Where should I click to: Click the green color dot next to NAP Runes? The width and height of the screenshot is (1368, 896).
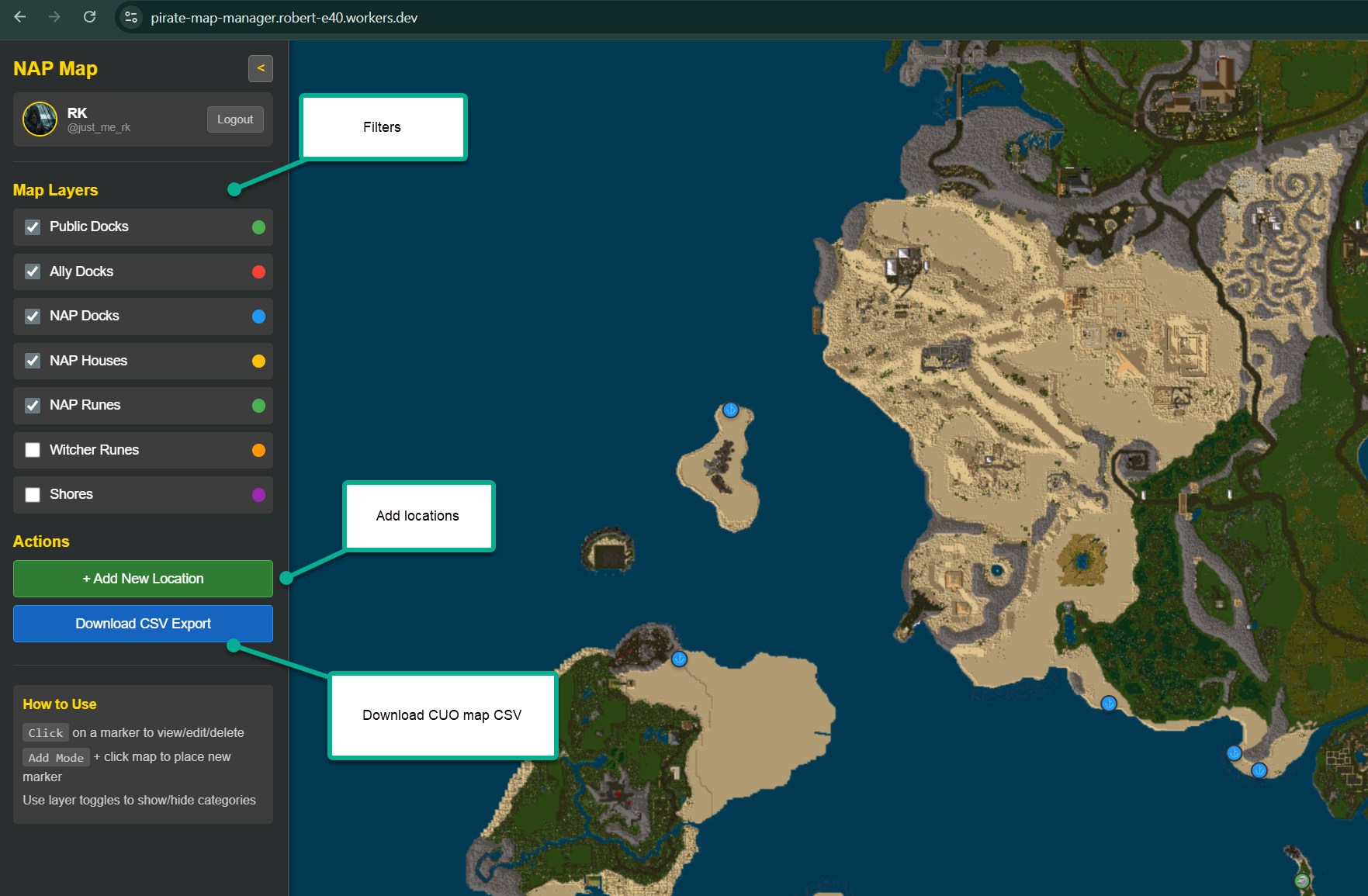click(x=258, y=405)
